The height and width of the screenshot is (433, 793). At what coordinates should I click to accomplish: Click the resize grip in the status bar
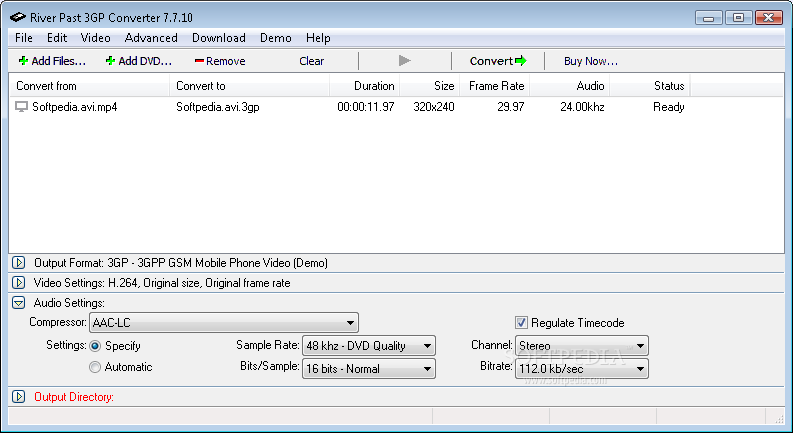(x=780, y=418)
